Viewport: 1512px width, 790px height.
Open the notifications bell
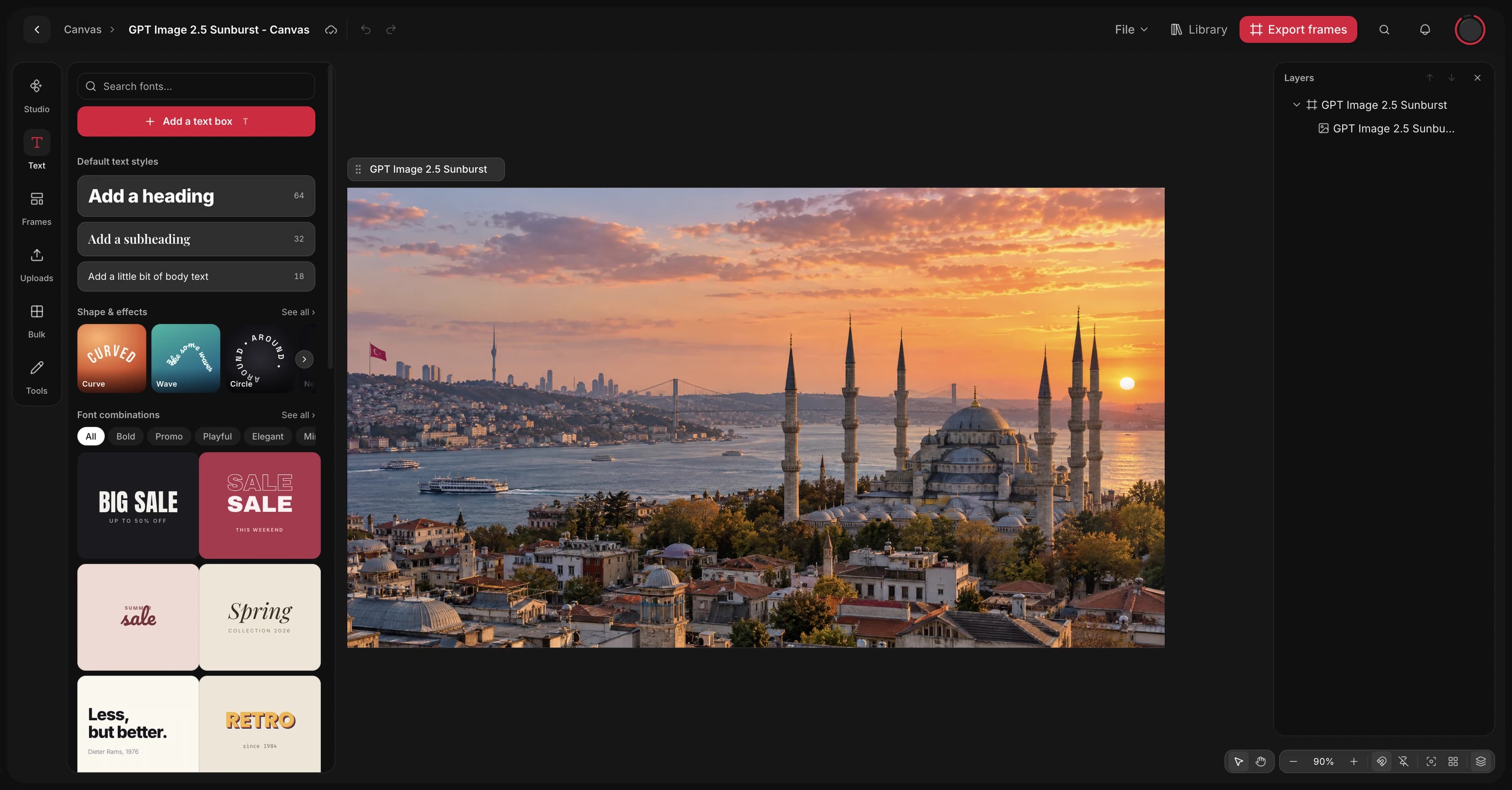tap(1425, 29)
